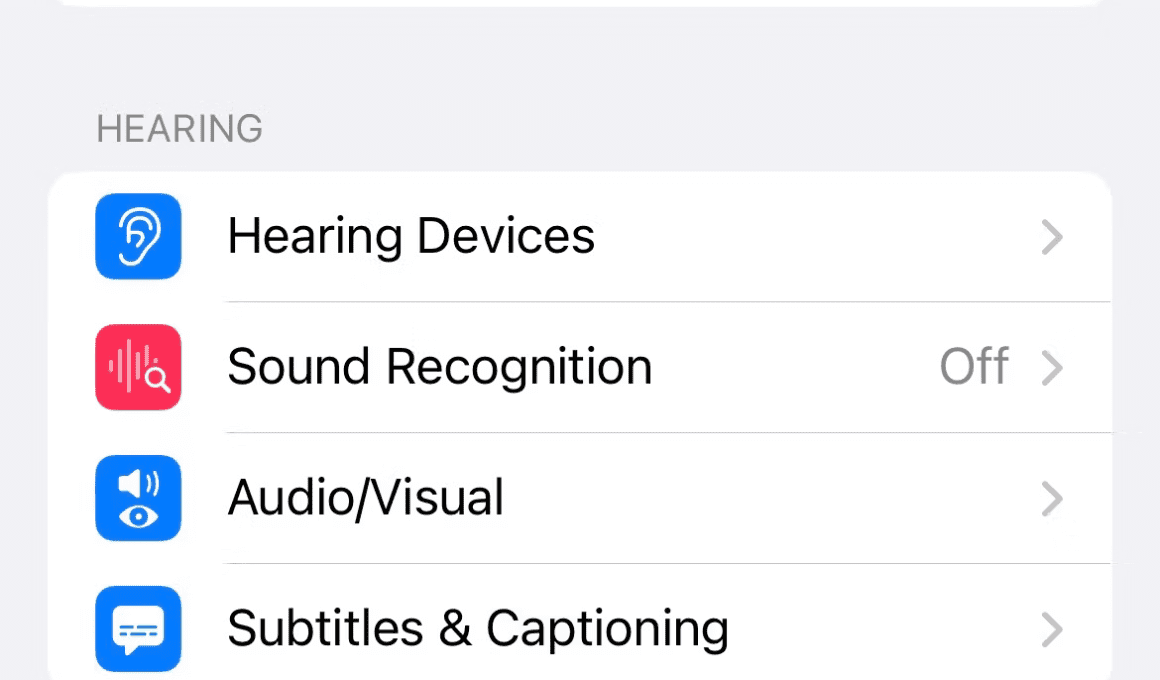1160x680 pixels.
Task: Click the eye symbol in Audio/Visual icon
Action: (138, 516)
